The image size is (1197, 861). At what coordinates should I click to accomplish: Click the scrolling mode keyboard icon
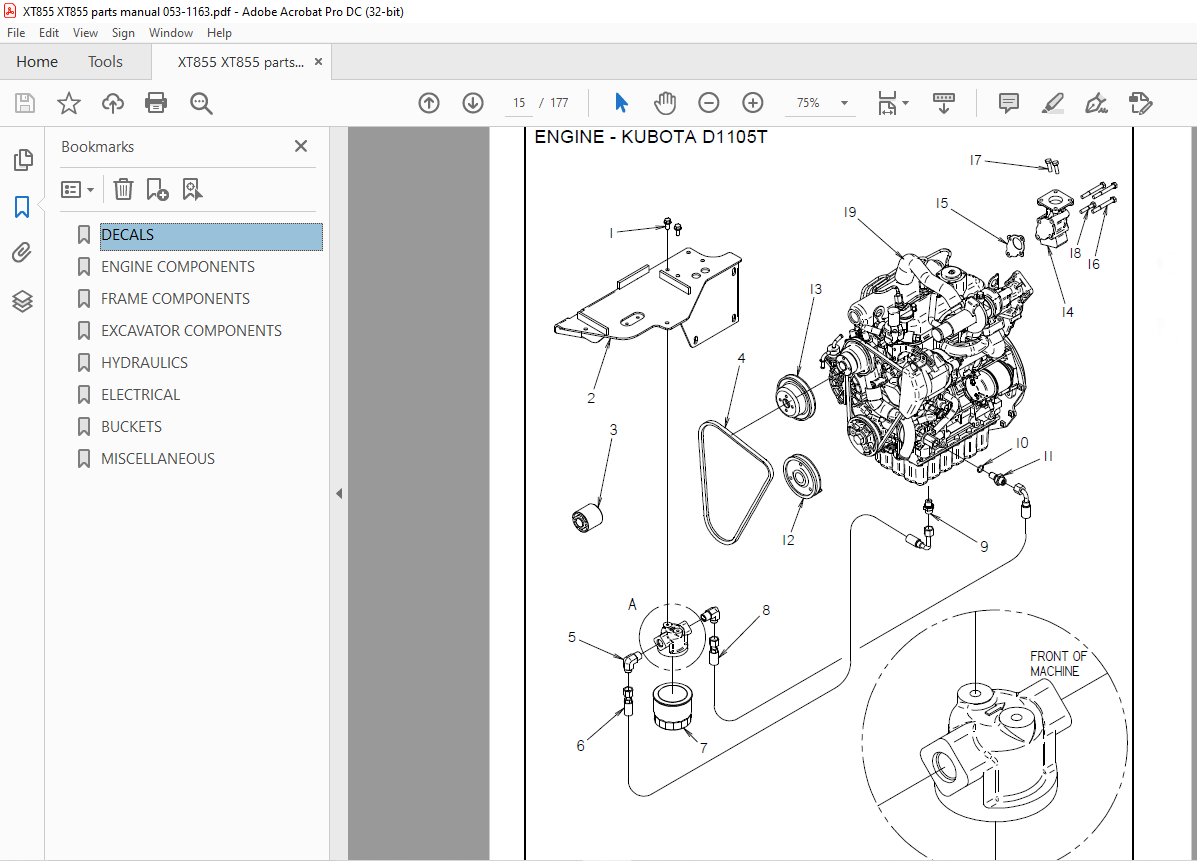click(x=944, y=103)
